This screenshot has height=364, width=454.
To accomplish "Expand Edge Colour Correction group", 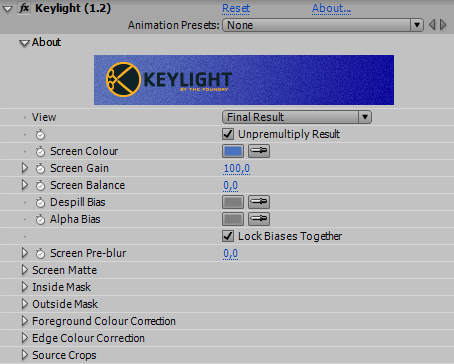I will [24, 338].
